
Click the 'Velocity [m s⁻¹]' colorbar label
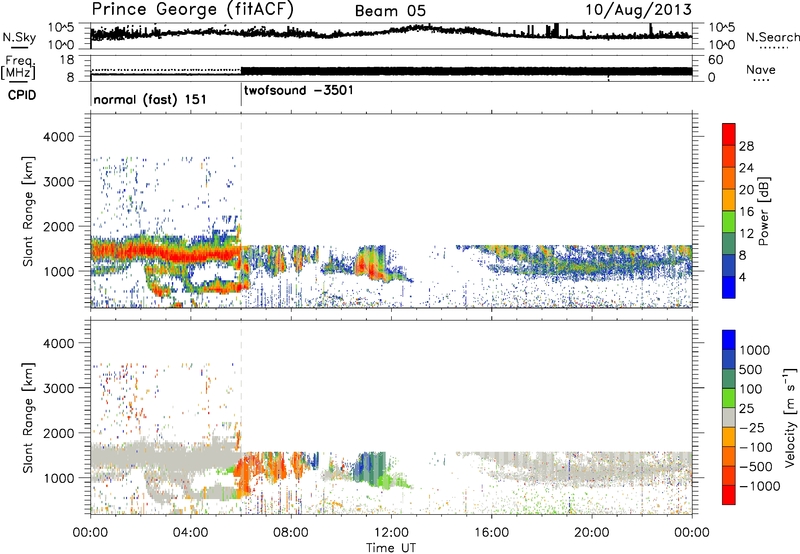tap(790, 417)
